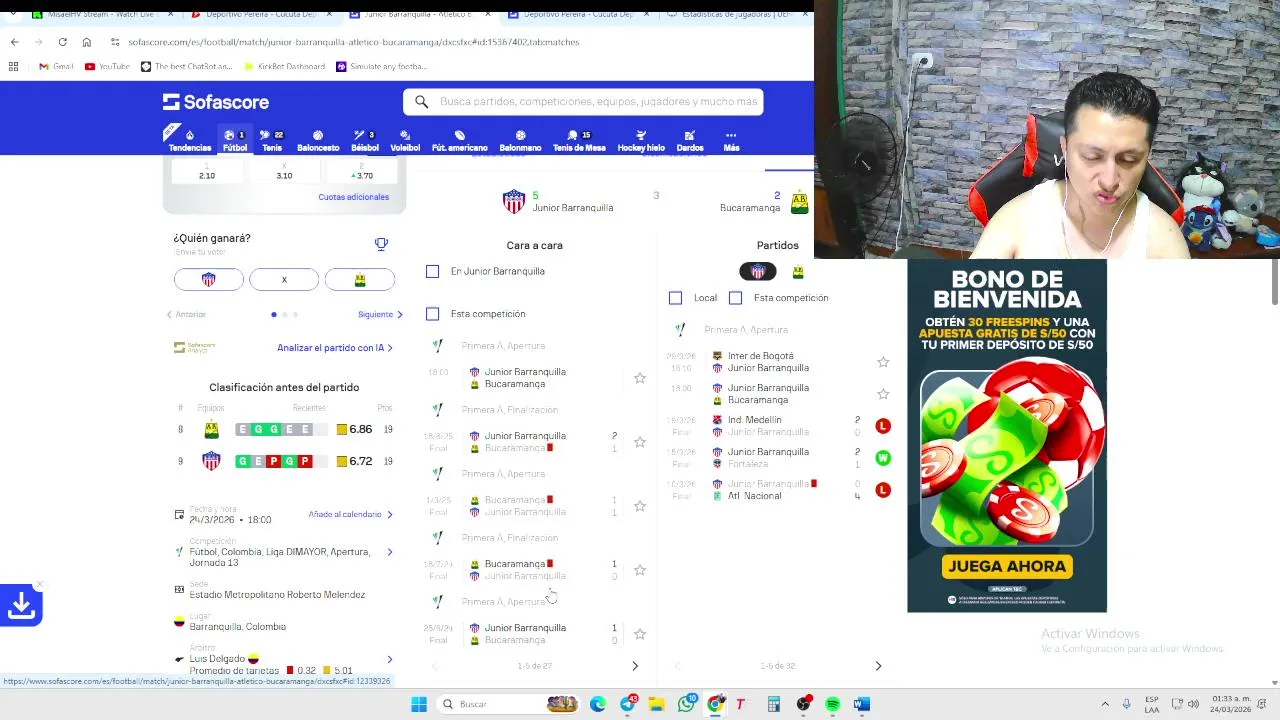Favorite the 25/3/24 Junior vs Bucaramanga match

click(x=640, y=634)
